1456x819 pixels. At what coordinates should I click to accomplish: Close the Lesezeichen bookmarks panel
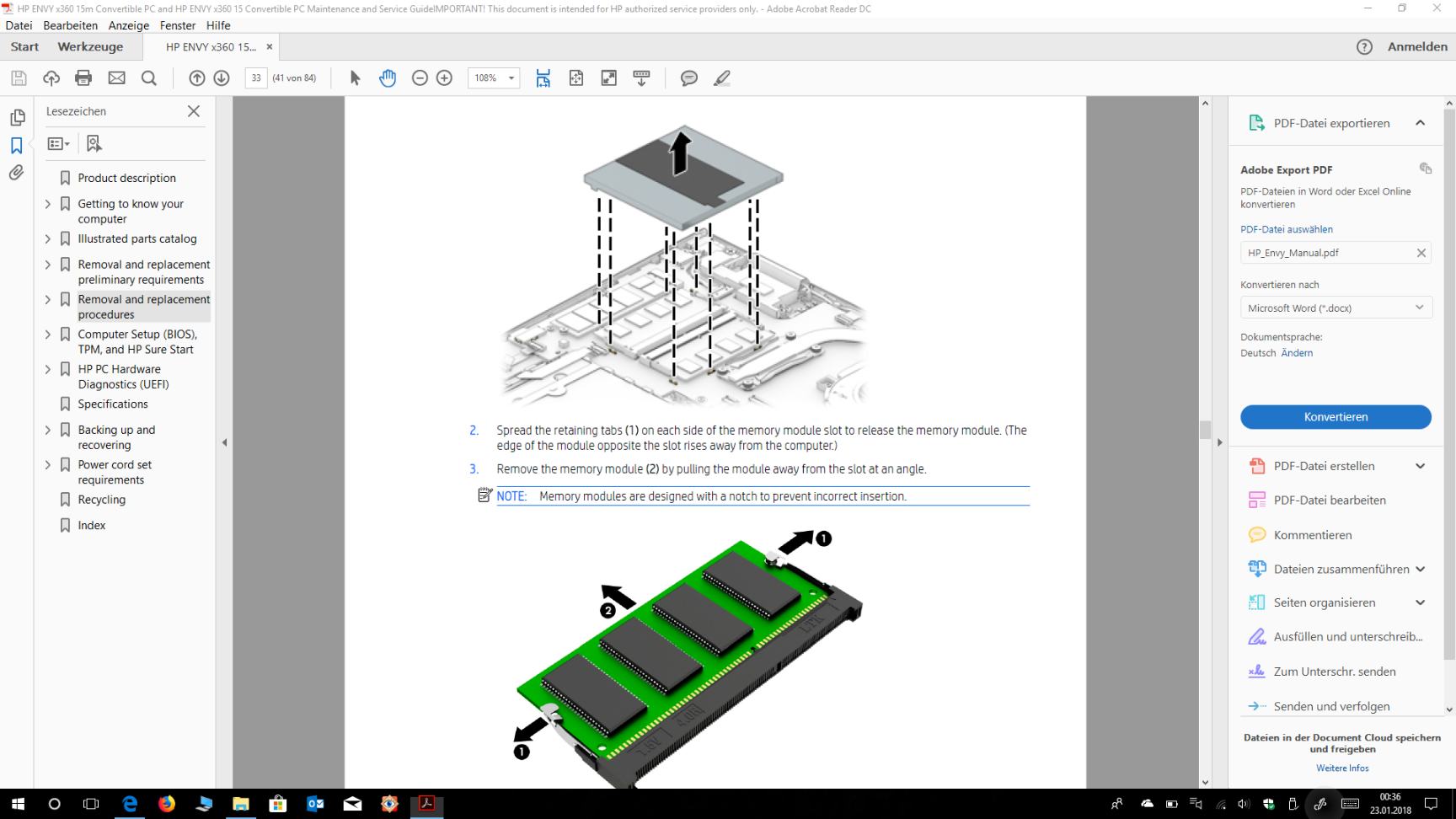coord(194,111)
